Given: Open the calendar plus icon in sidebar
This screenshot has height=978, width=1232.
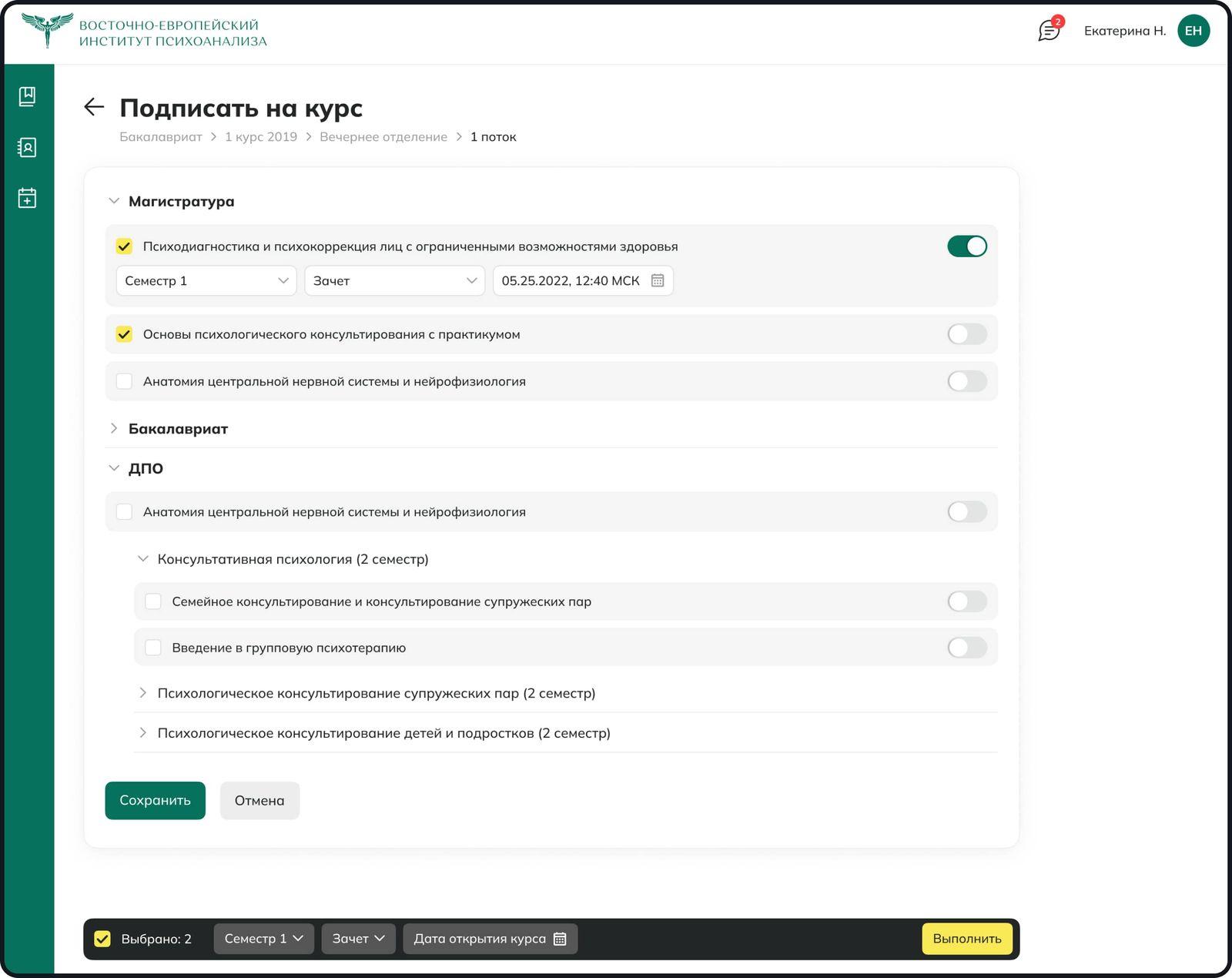Looking at the screenshot, I should click(x=27, y=198).
